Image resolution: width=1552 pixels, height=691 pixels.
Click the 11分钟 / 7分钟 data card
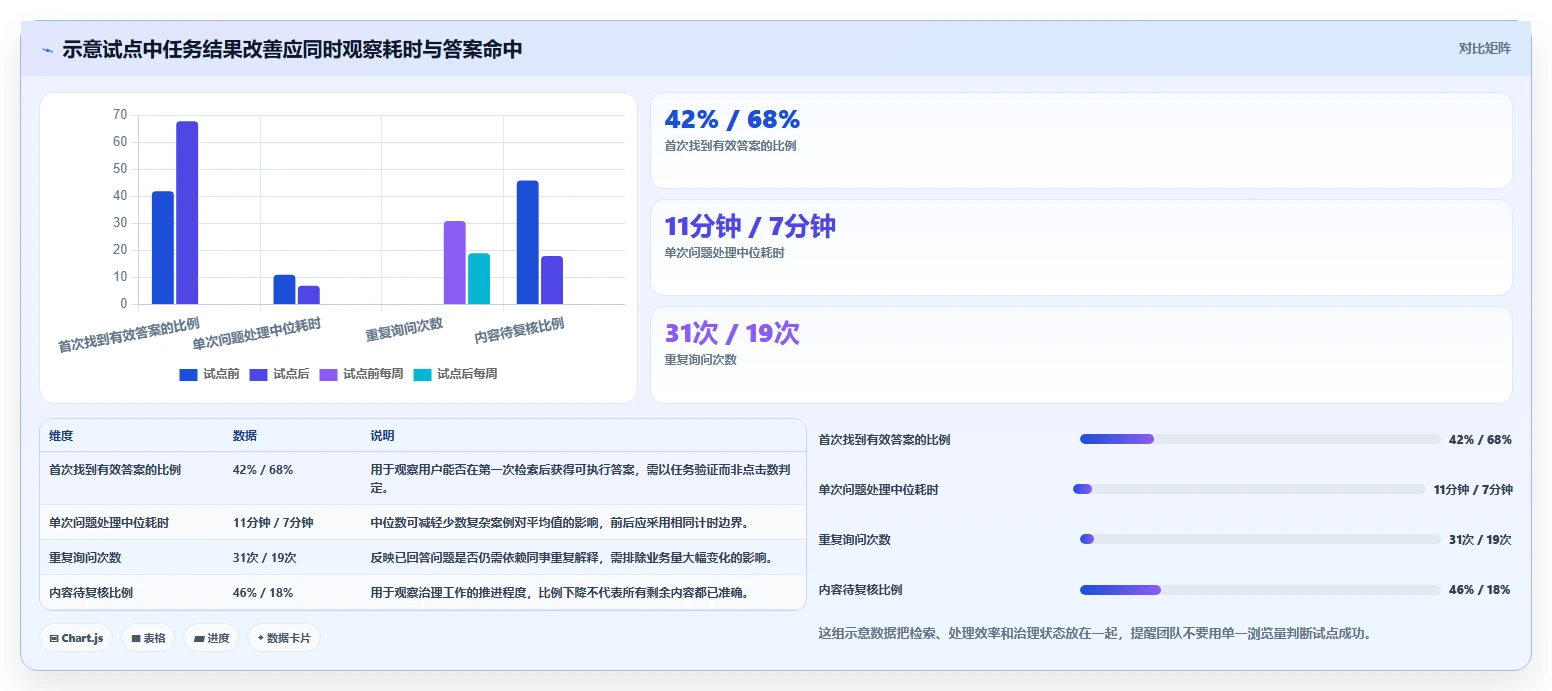click(x=1081, y=247)
